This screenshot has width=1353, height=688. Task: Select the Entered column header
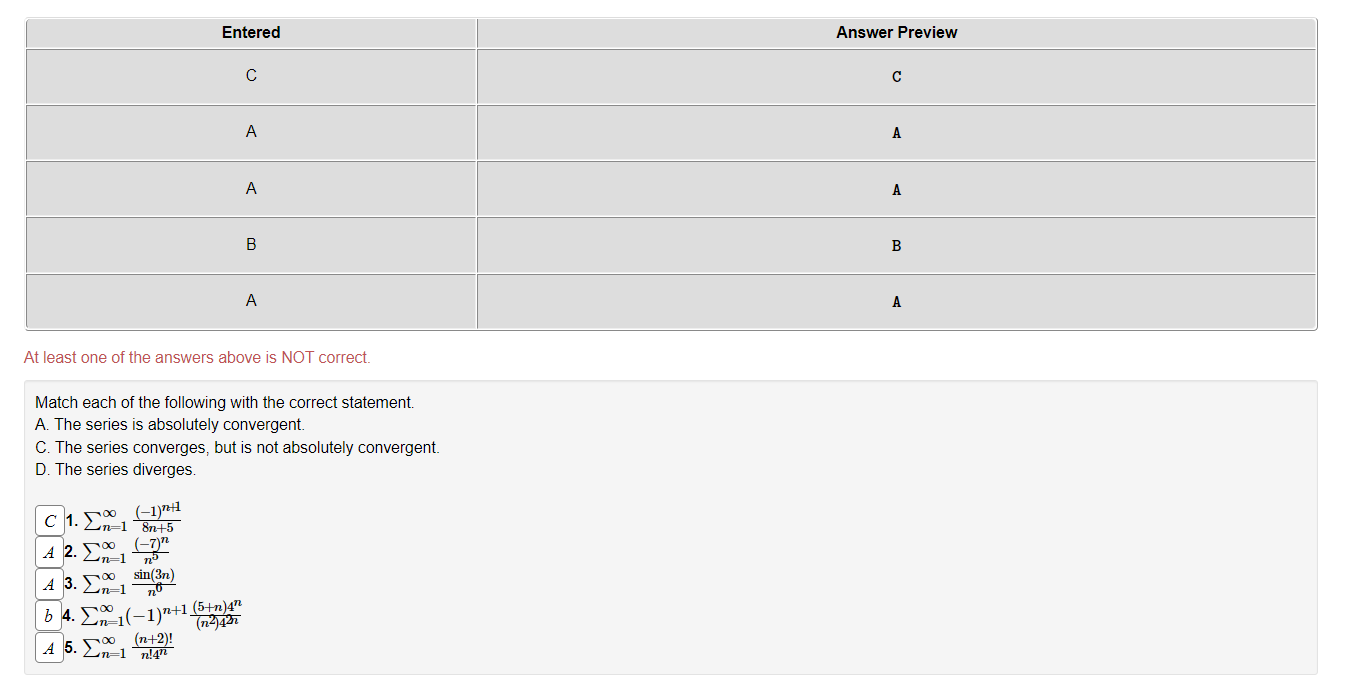250,32
